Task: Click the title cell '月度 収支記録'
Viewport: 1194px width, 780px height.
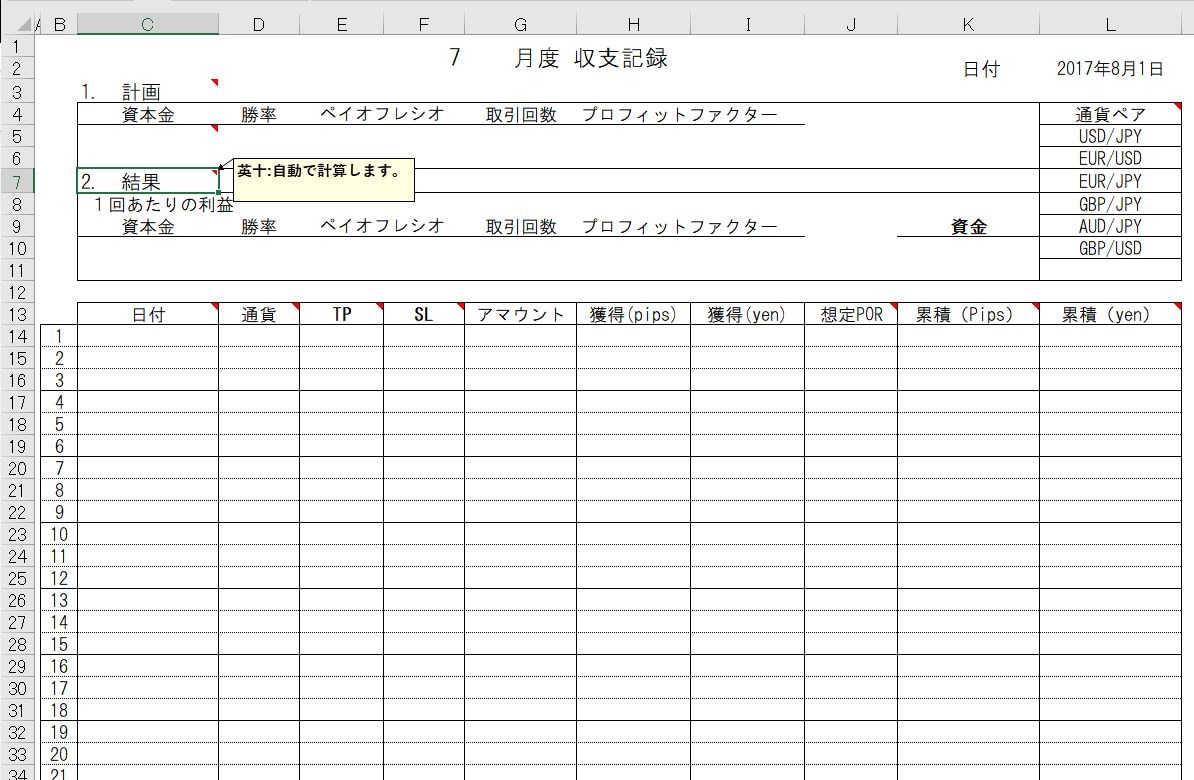Action: pyautogui.click(x=591, y=58)
